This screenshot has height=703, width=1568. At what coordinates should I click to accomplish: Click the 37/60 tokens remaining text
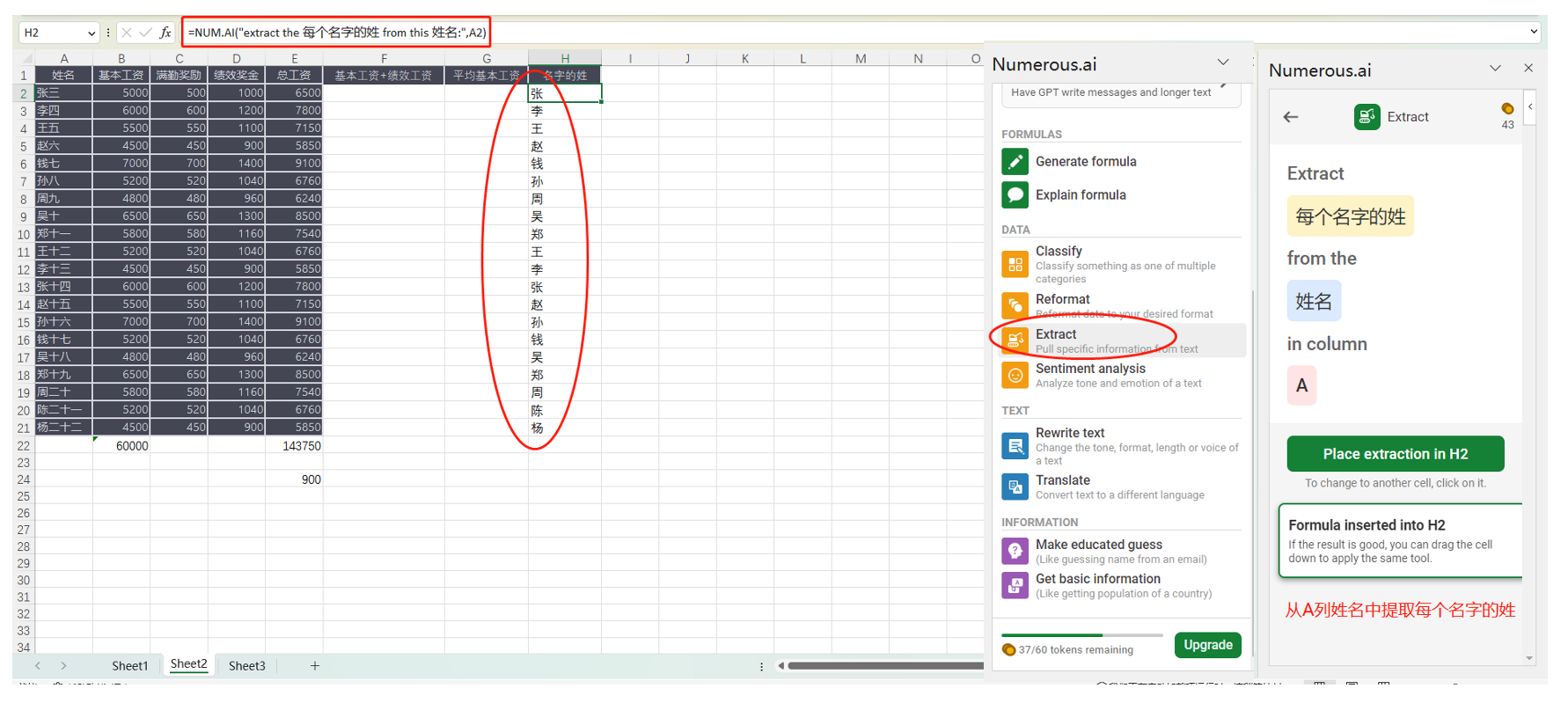click(1075, 650)
